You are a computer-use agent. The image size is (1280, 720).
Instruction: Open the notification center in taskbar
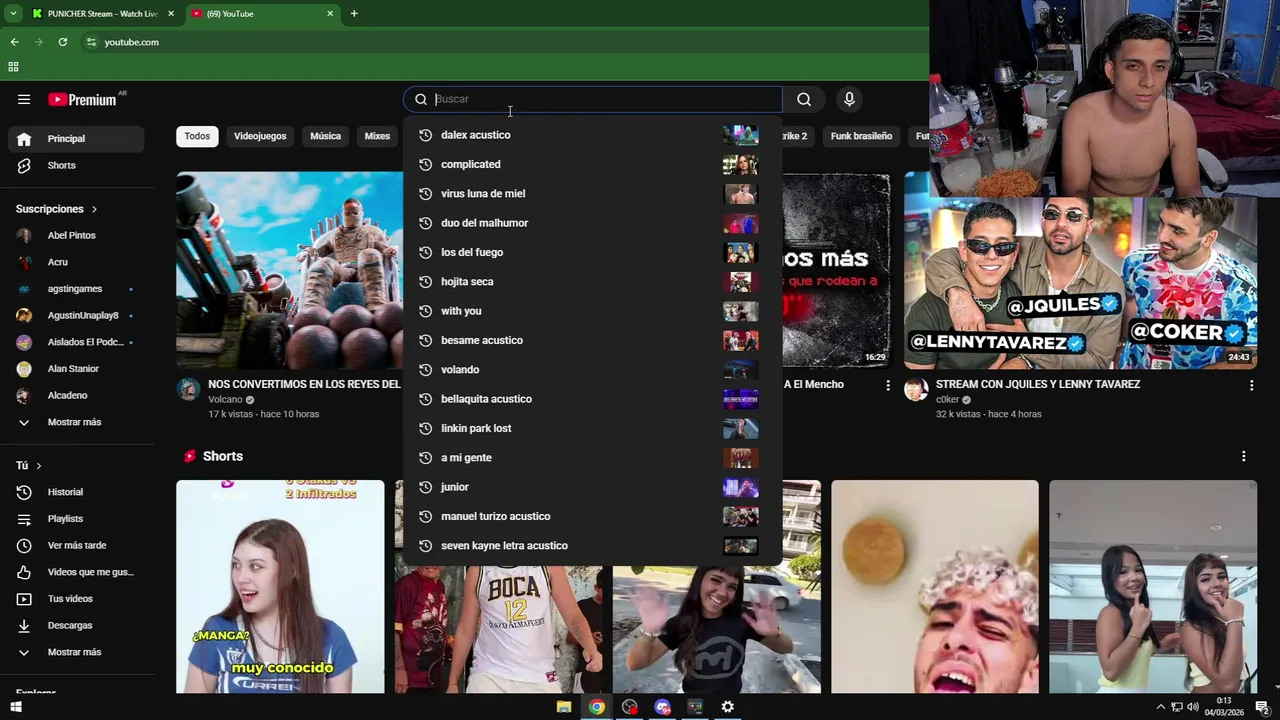(1262, 707)
